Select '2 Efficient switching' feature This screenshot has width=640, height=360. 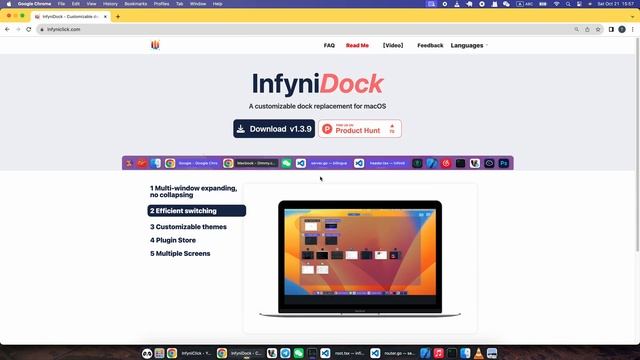196,211
